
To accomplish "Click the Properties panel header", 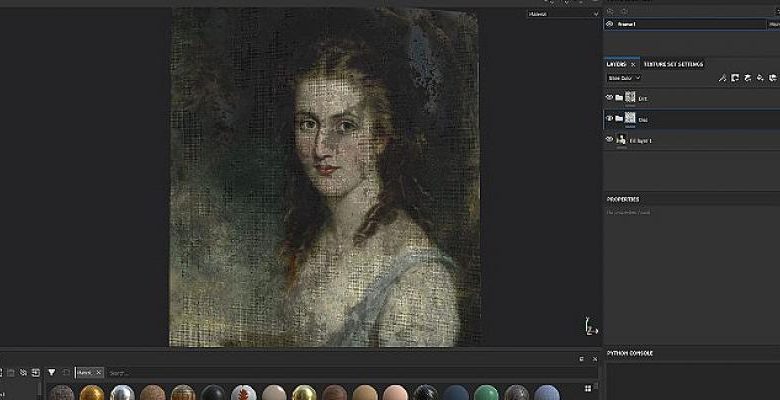I will [623, 199].
